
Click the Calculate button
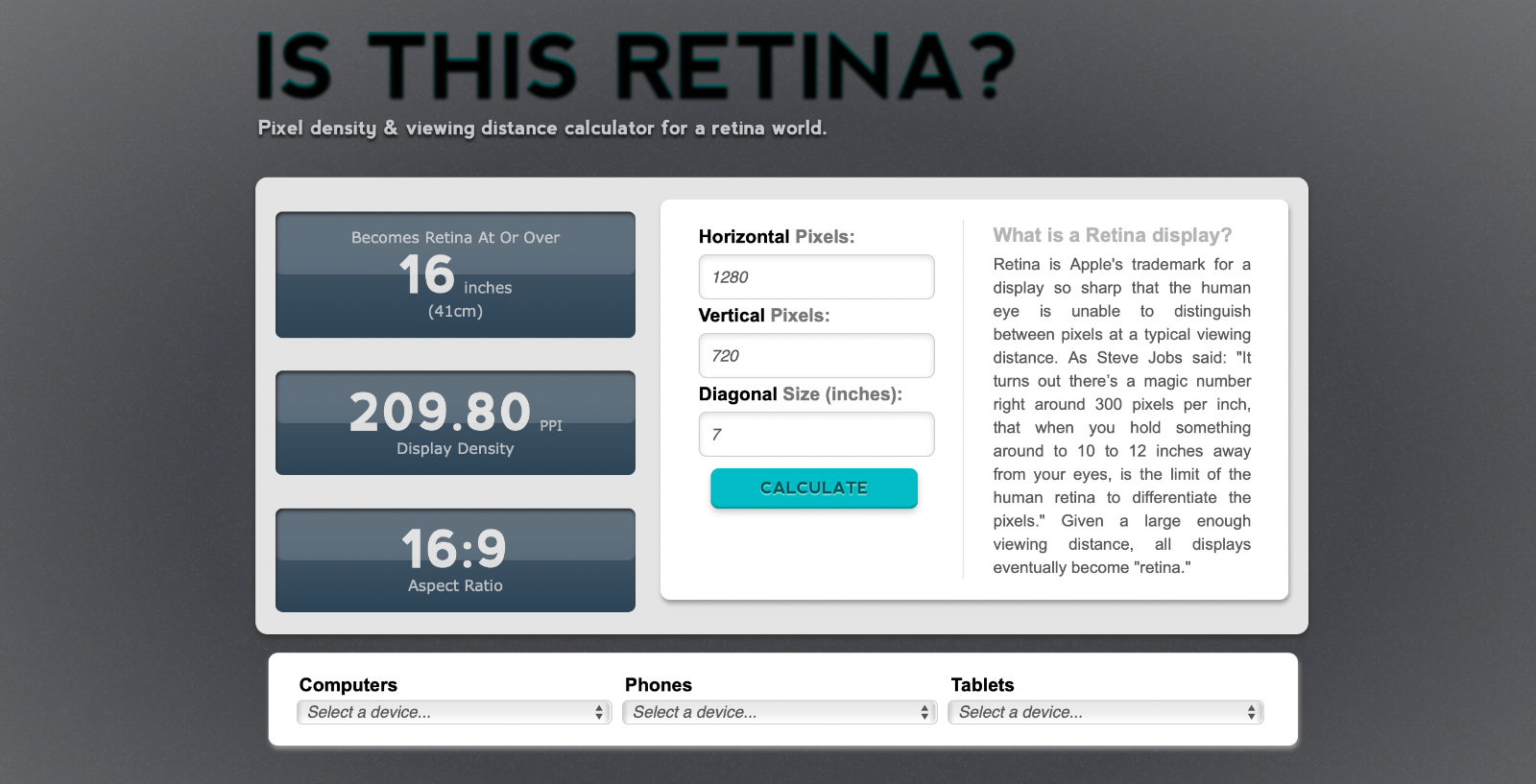point(814,487)
